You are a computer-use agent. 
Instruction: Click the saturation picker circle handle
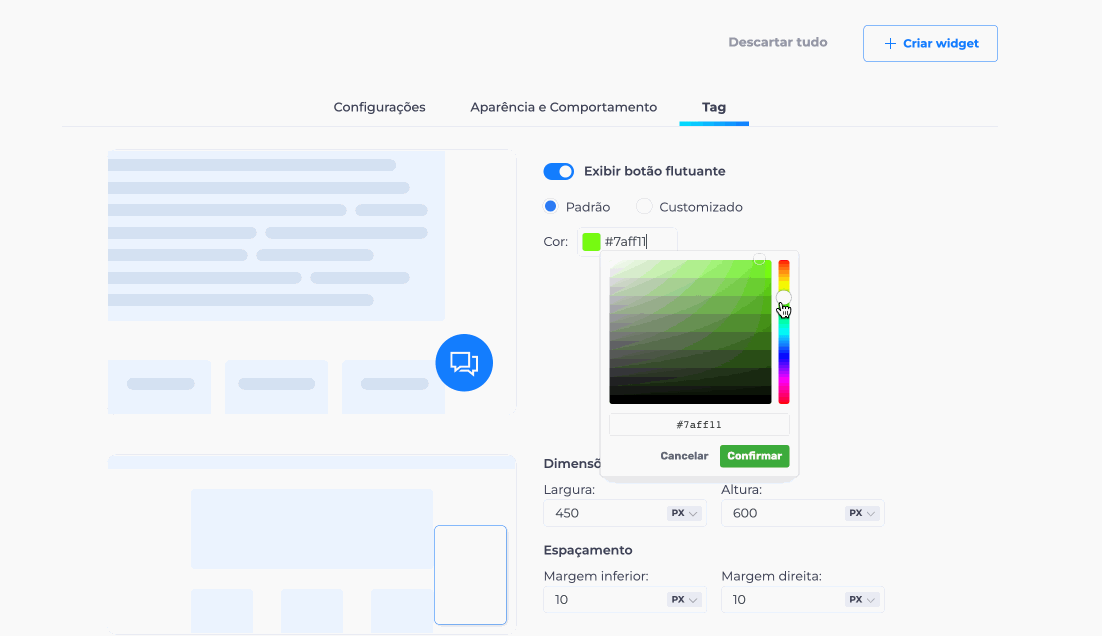(x=759, y=260)
